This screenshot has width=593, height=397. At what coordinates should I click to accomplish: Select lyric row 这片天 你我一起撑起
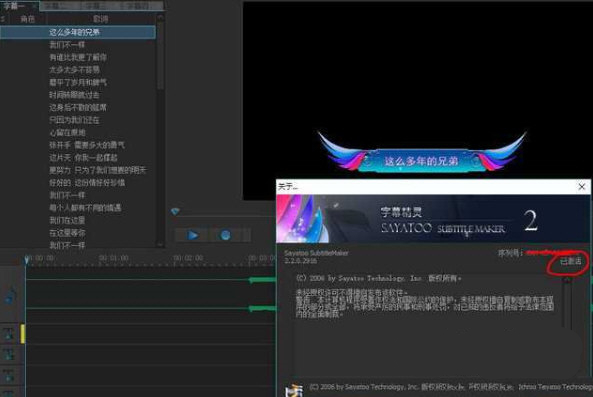tap(78, 157)
